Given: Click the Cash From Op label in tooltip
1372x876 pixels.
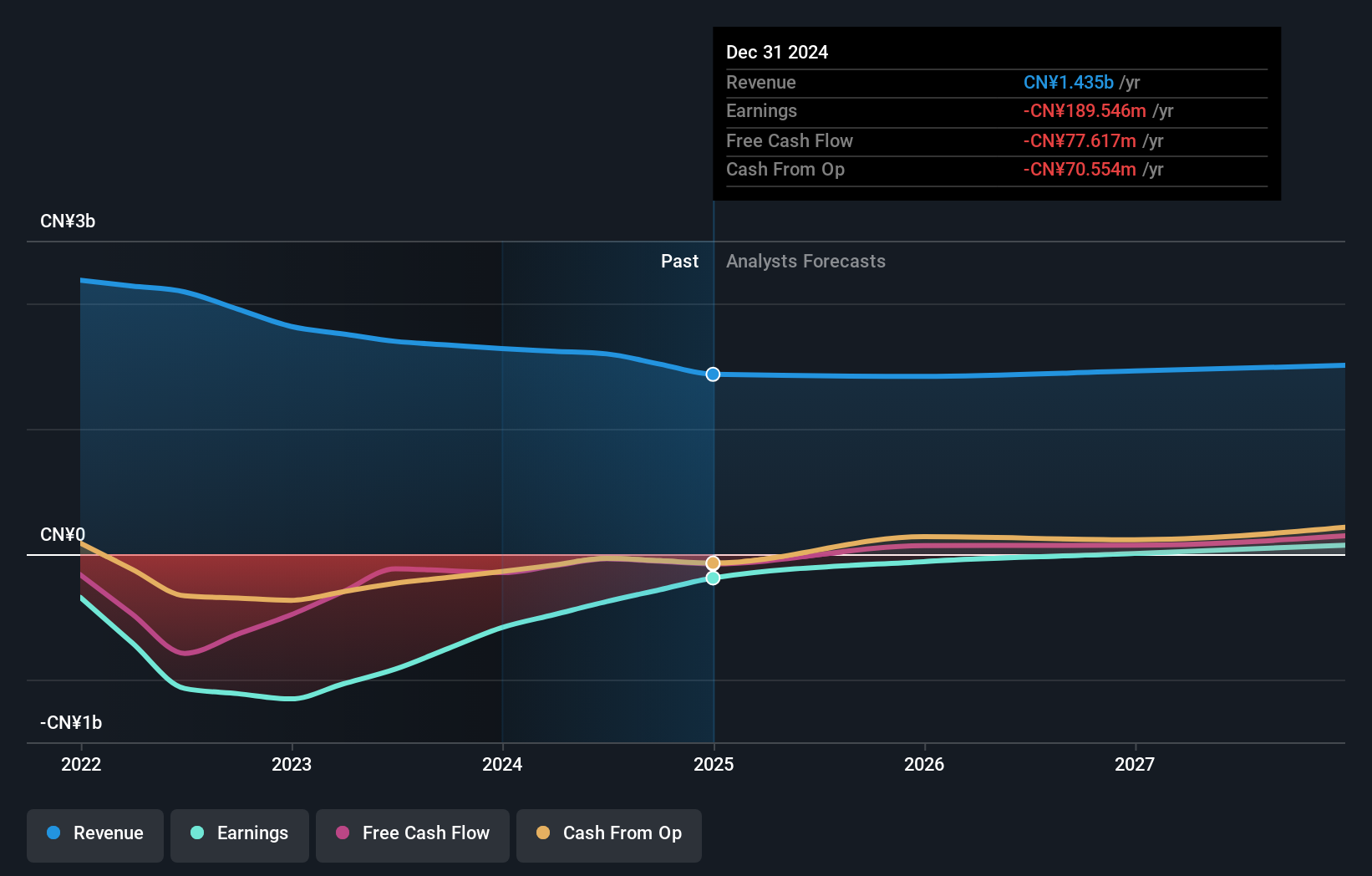Looking at the screenshot, I should pyautogui.click(x=785, y=170).
